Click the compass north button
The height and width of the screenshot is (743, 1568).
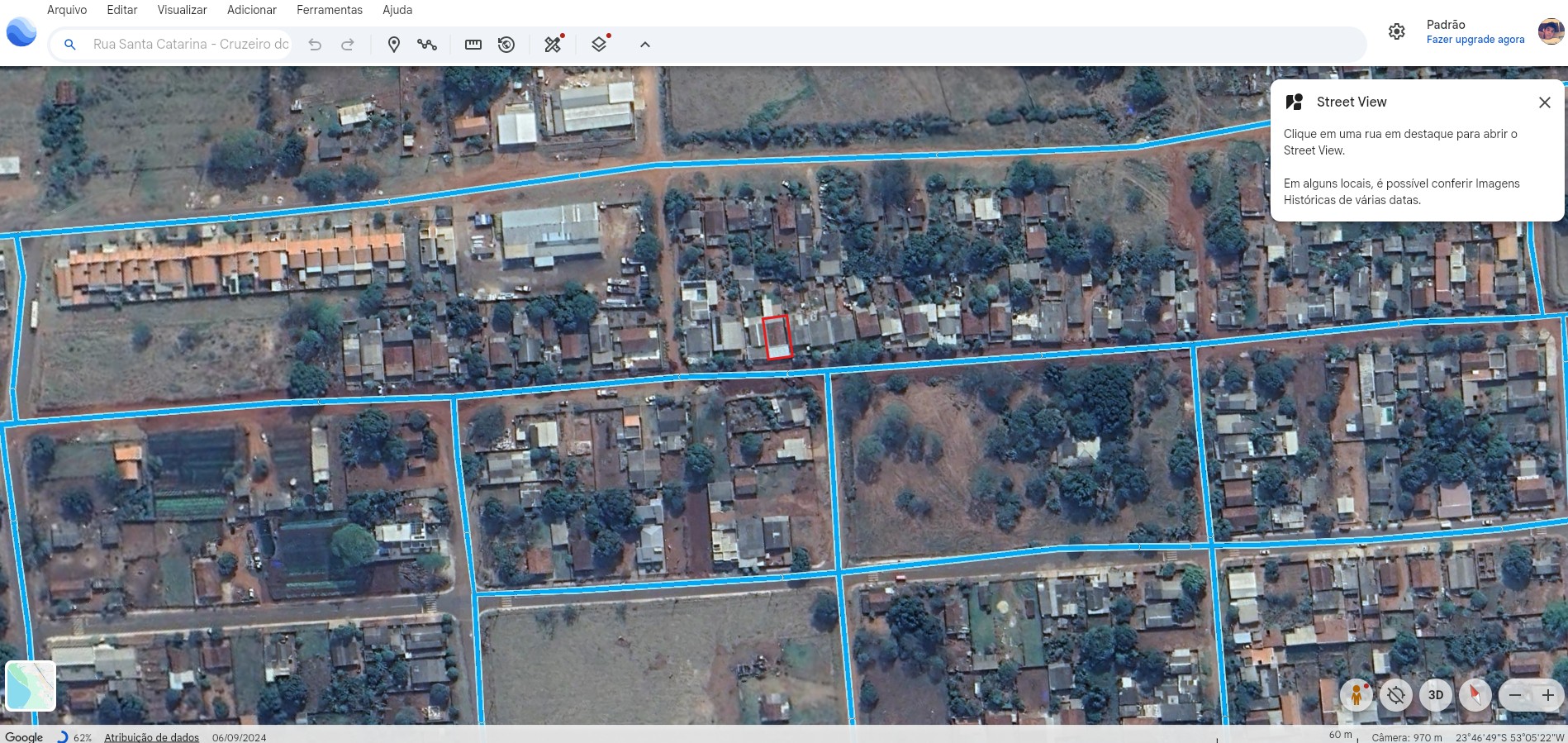click(x=1475, y=695)
